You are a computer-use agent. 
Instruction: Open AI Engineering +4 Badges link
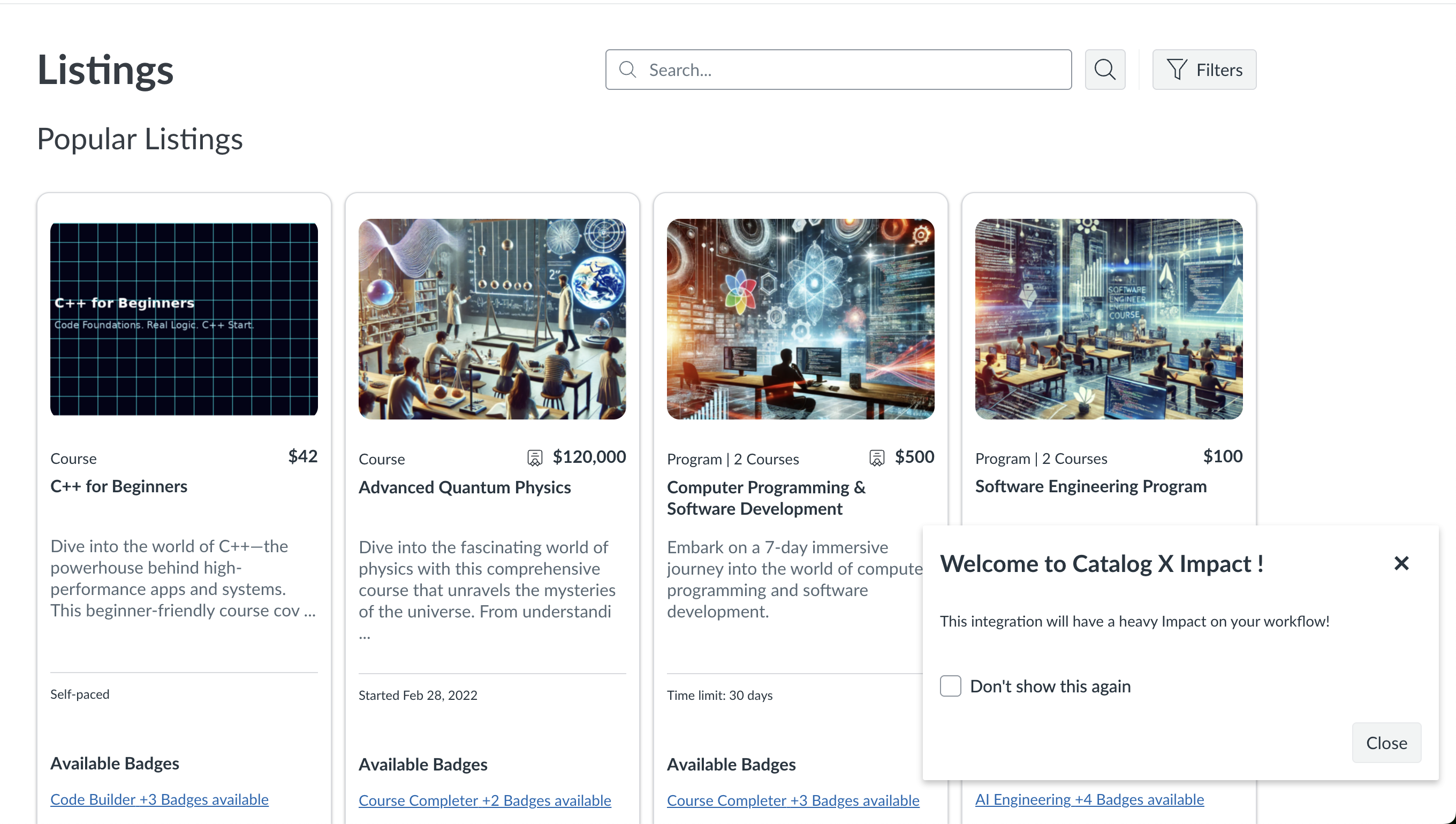point(1089,799)
